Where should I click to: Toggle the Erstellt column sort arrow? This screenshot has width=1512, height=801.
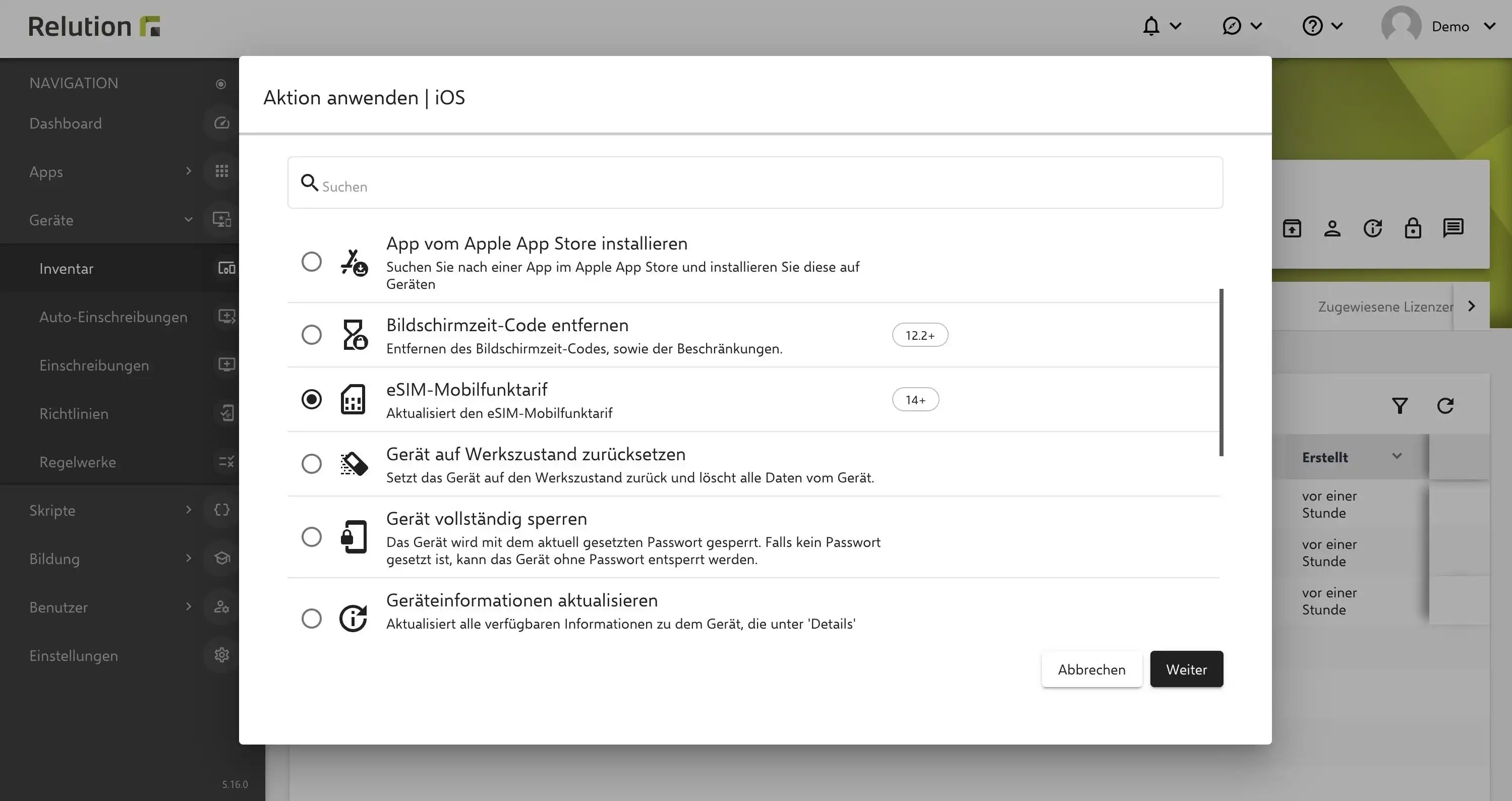click(1397, 457)
